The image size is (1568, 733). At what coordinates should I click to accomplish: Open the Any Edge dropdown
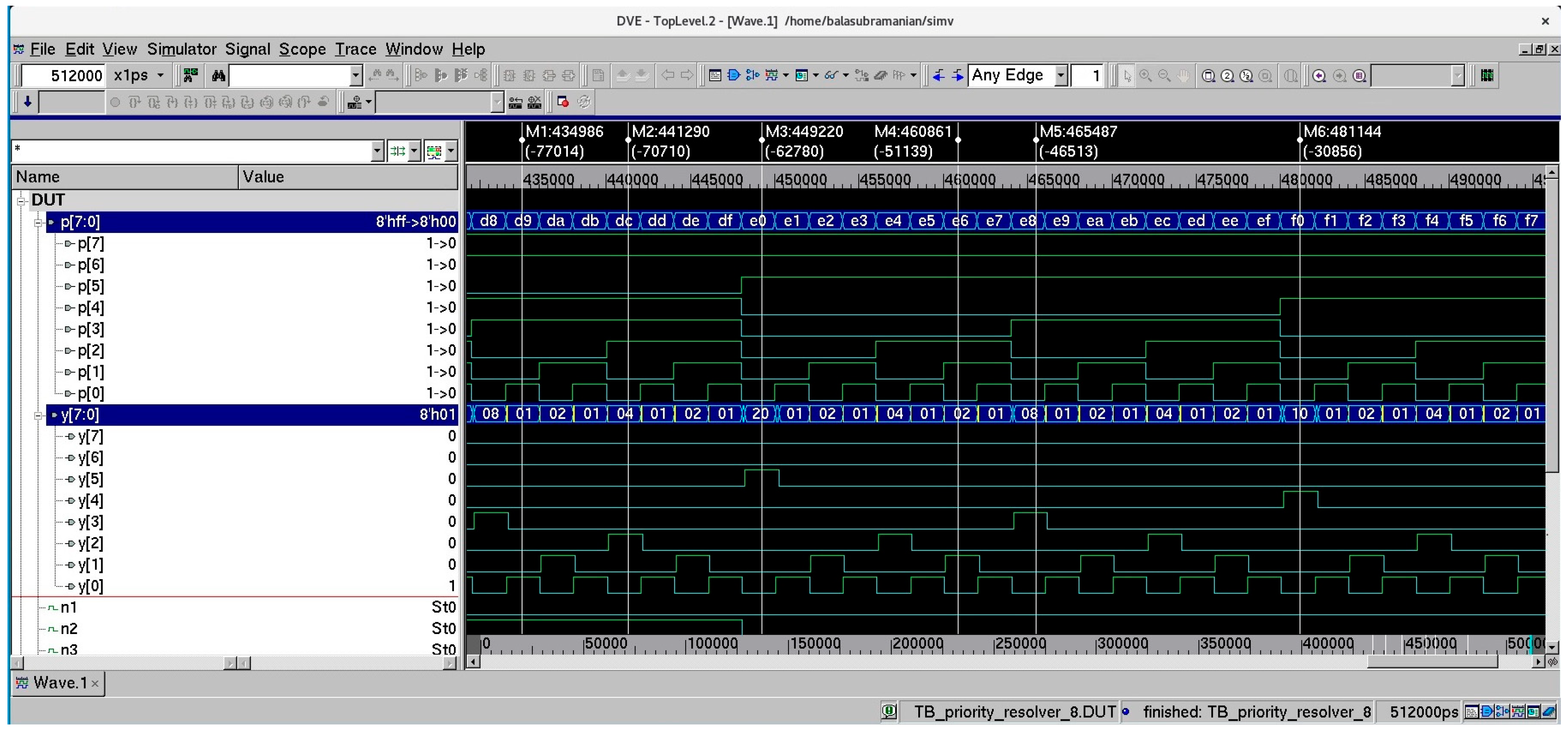coord(1062,76)
